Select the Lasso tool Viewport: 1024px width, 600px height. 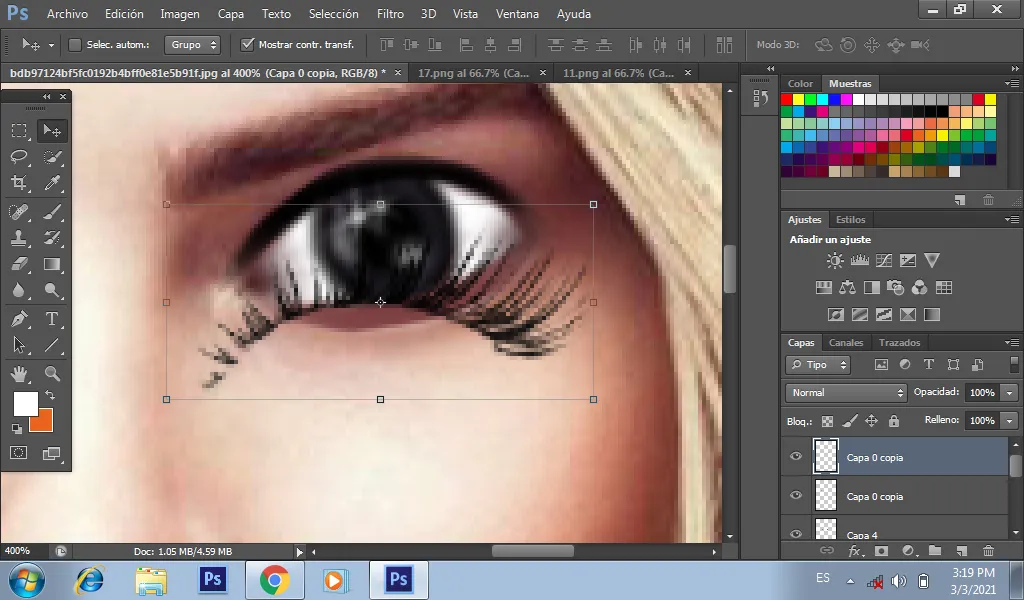[20, 157]
